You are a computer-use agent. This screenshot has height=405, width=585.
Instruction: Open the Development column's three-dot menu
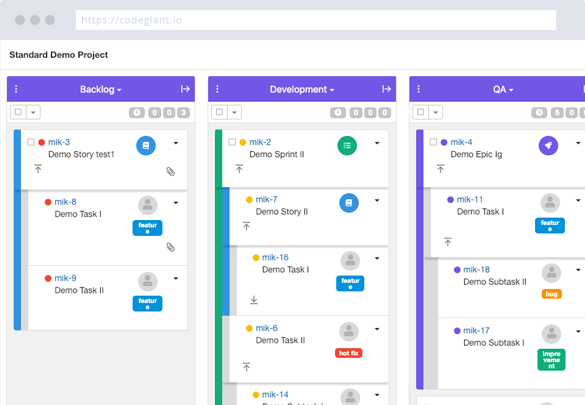tap(217, 89)
